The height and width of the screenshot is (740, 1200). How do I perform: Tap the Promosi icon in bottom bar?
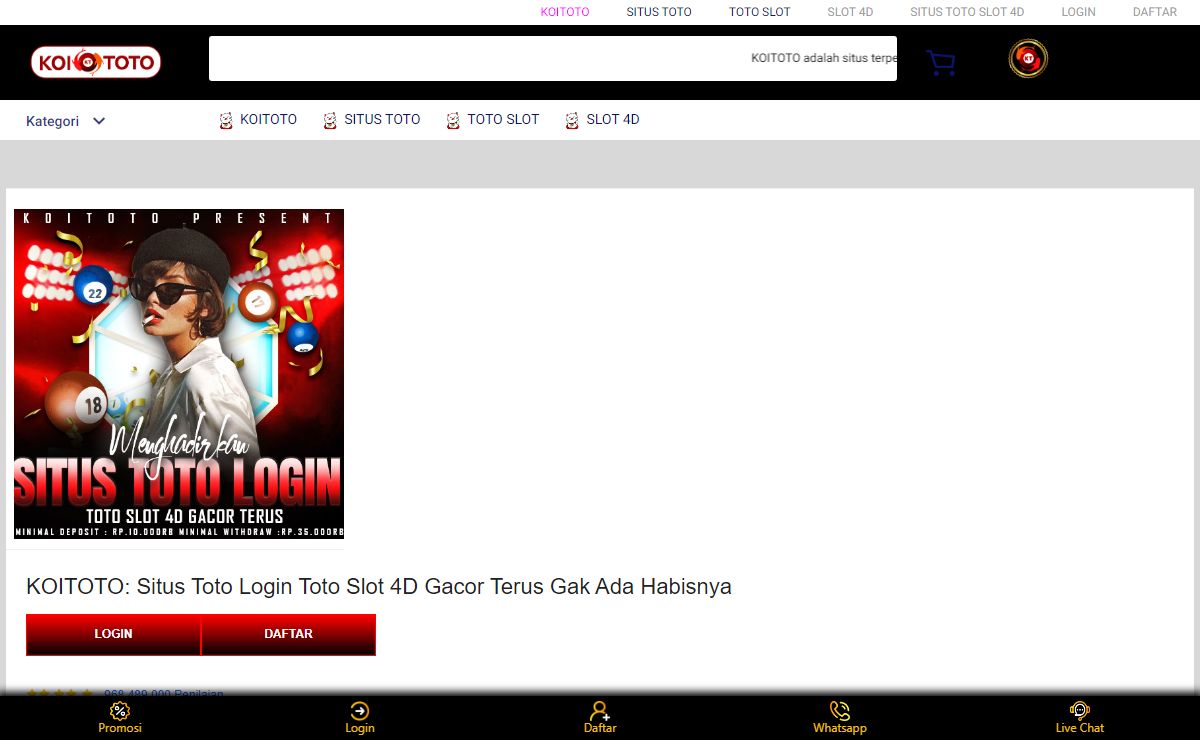tap(120, 711)
